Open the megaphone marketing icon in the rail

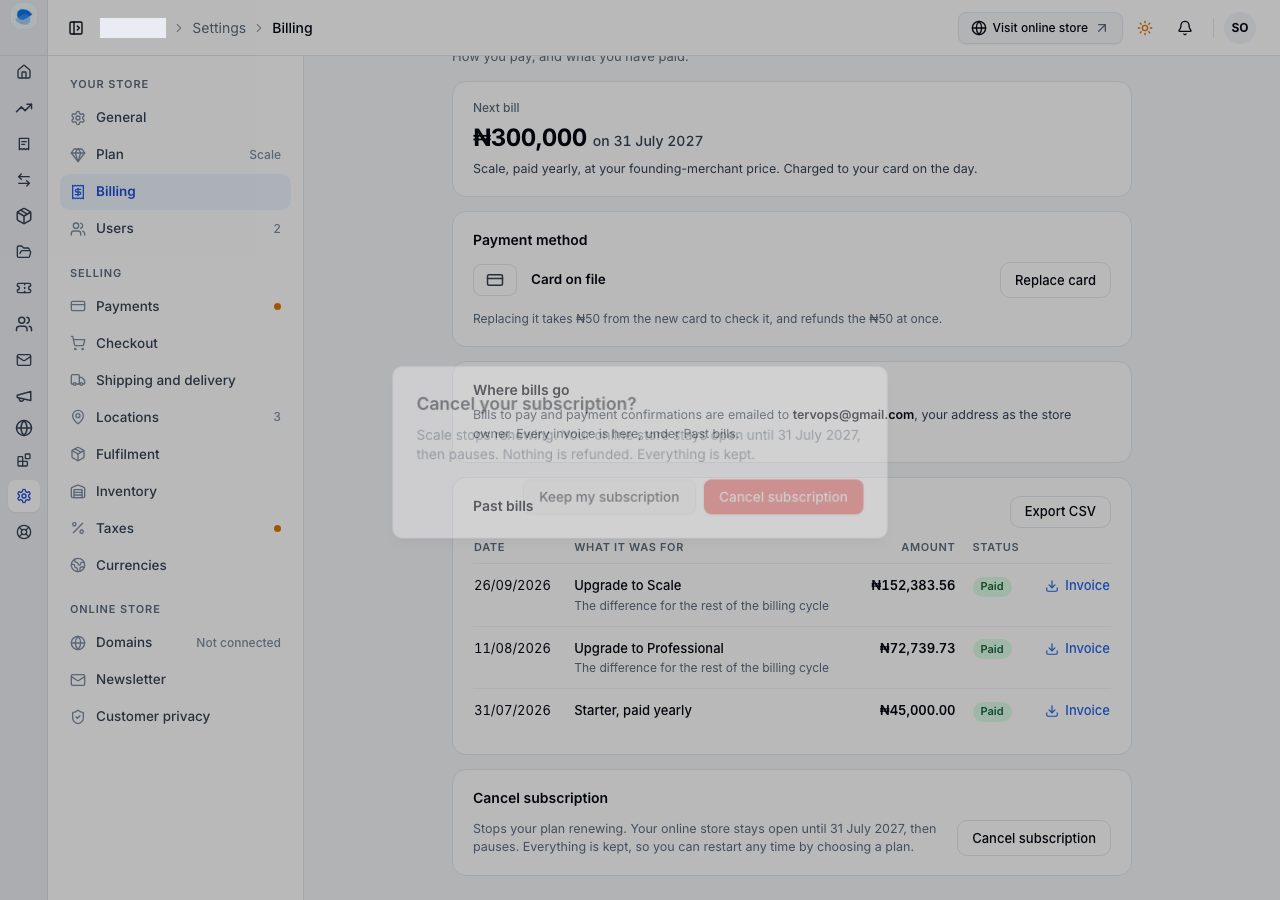click(24, 396)
